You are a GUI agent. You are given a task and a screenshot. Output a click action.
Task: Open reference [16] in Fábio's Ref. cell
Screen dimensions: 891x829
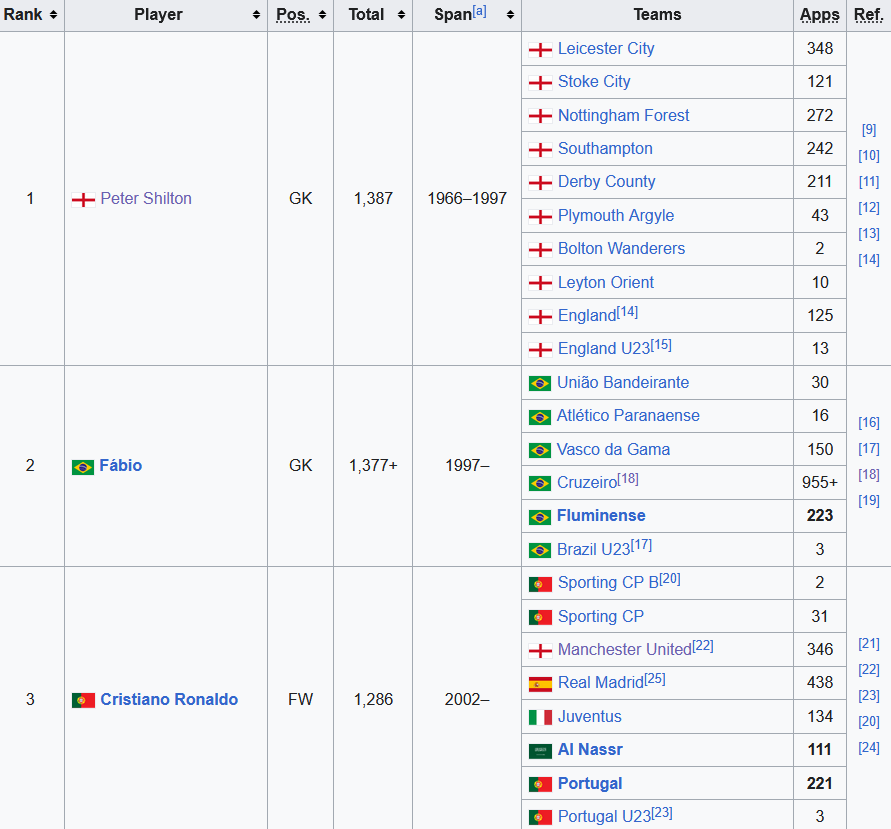[x=869, y=423]
